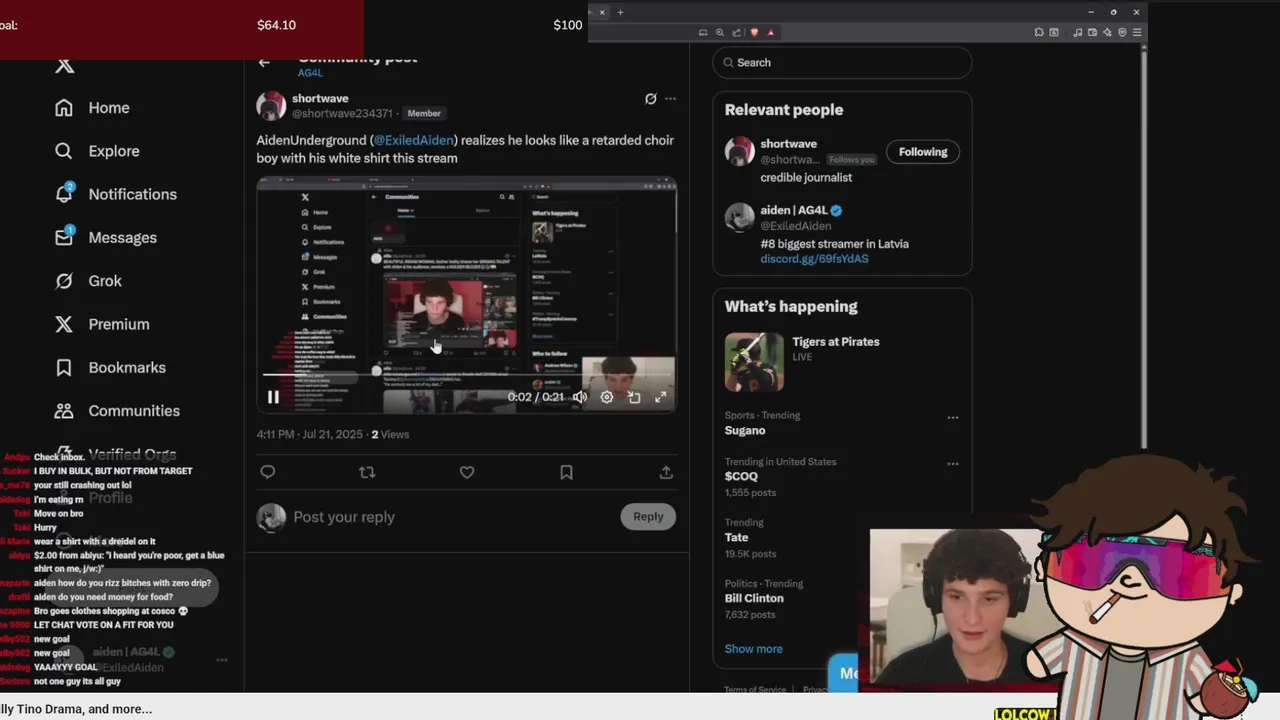This screenshot has height=720, width=1280.
Task: Open Messages in the left sidebar
Action: (105, 237)
